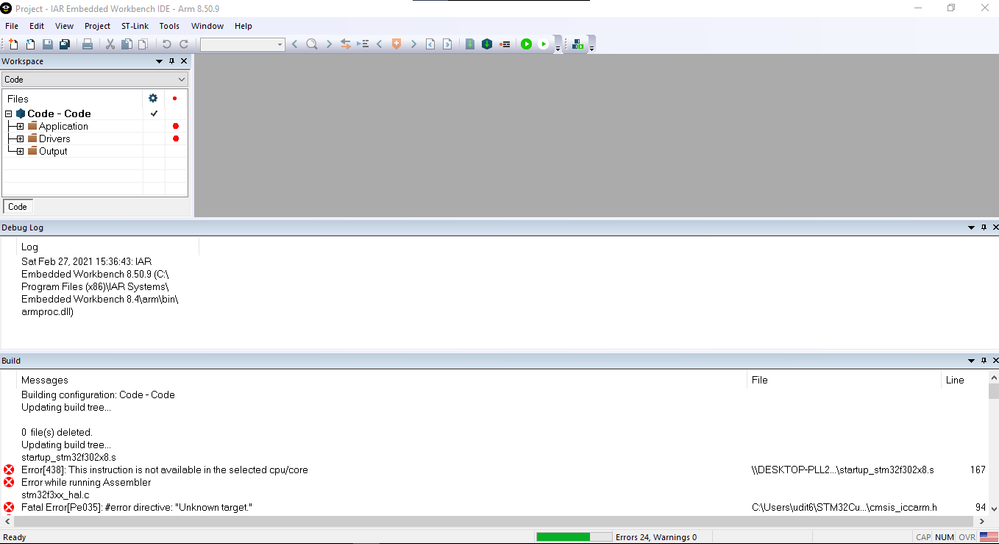
Task: Open the Project menu
Action: coord(97,26)
